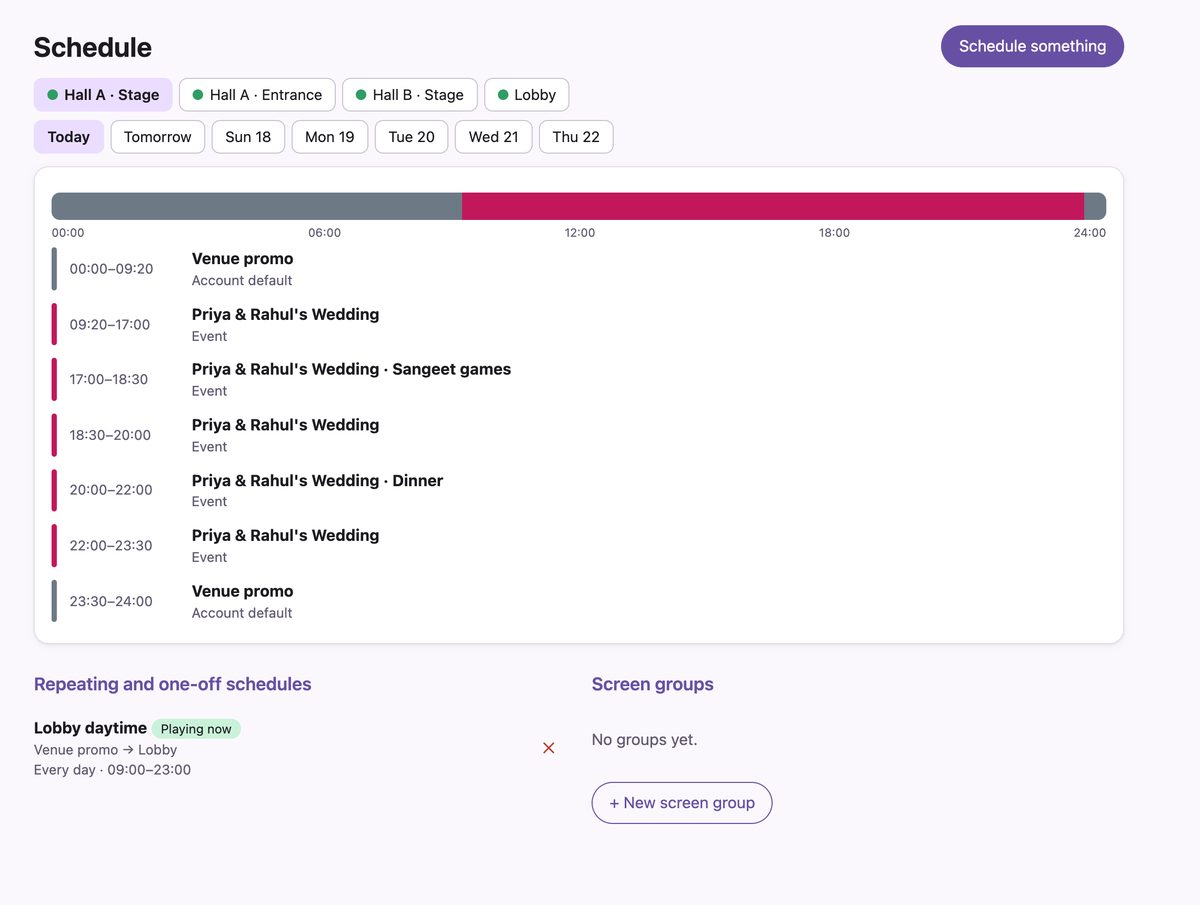Click the 12:00 timeline label

pyautogui.click(x=580, y=233)
